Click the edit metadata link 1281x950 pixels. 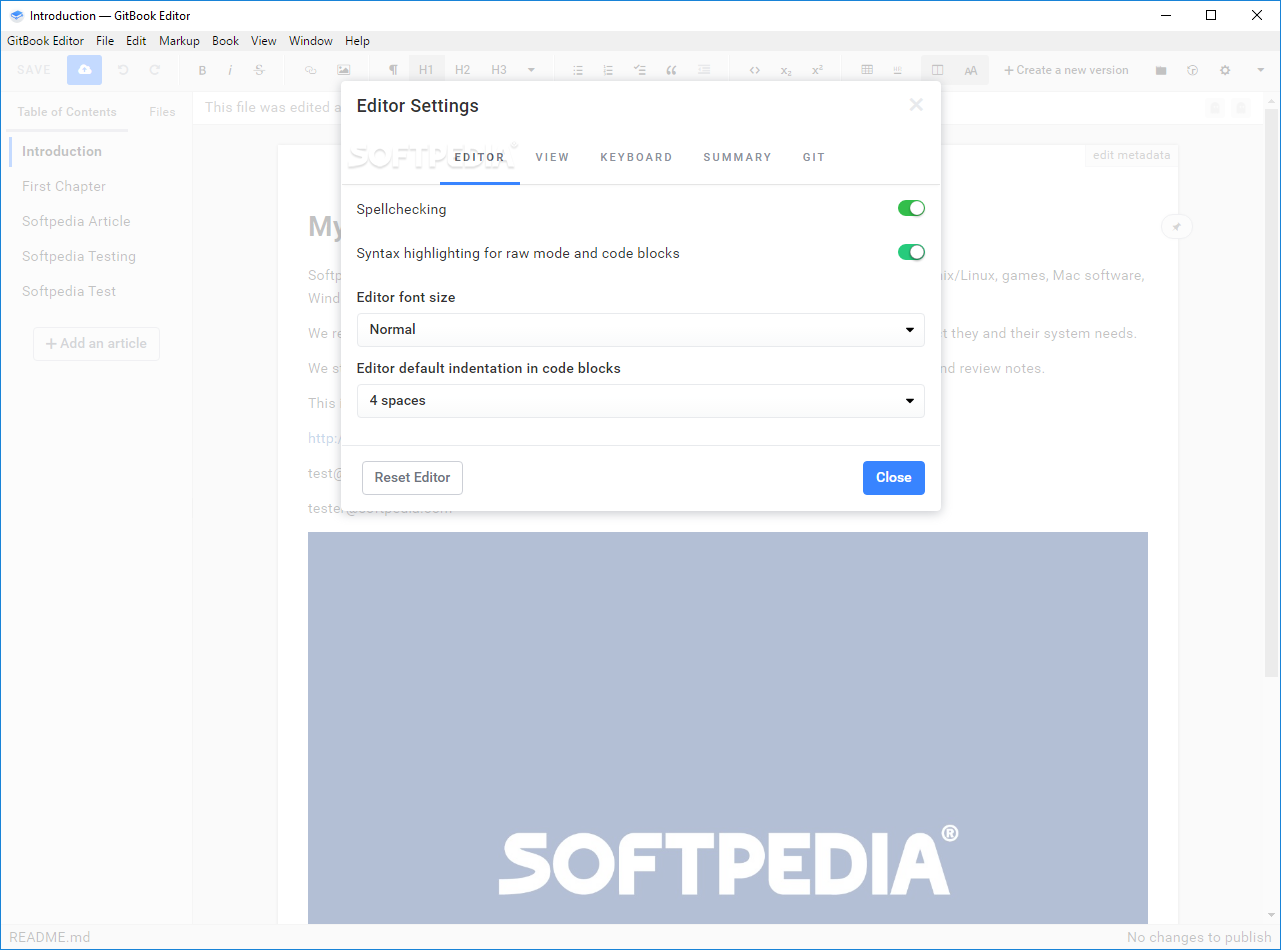coord(1131,155)
